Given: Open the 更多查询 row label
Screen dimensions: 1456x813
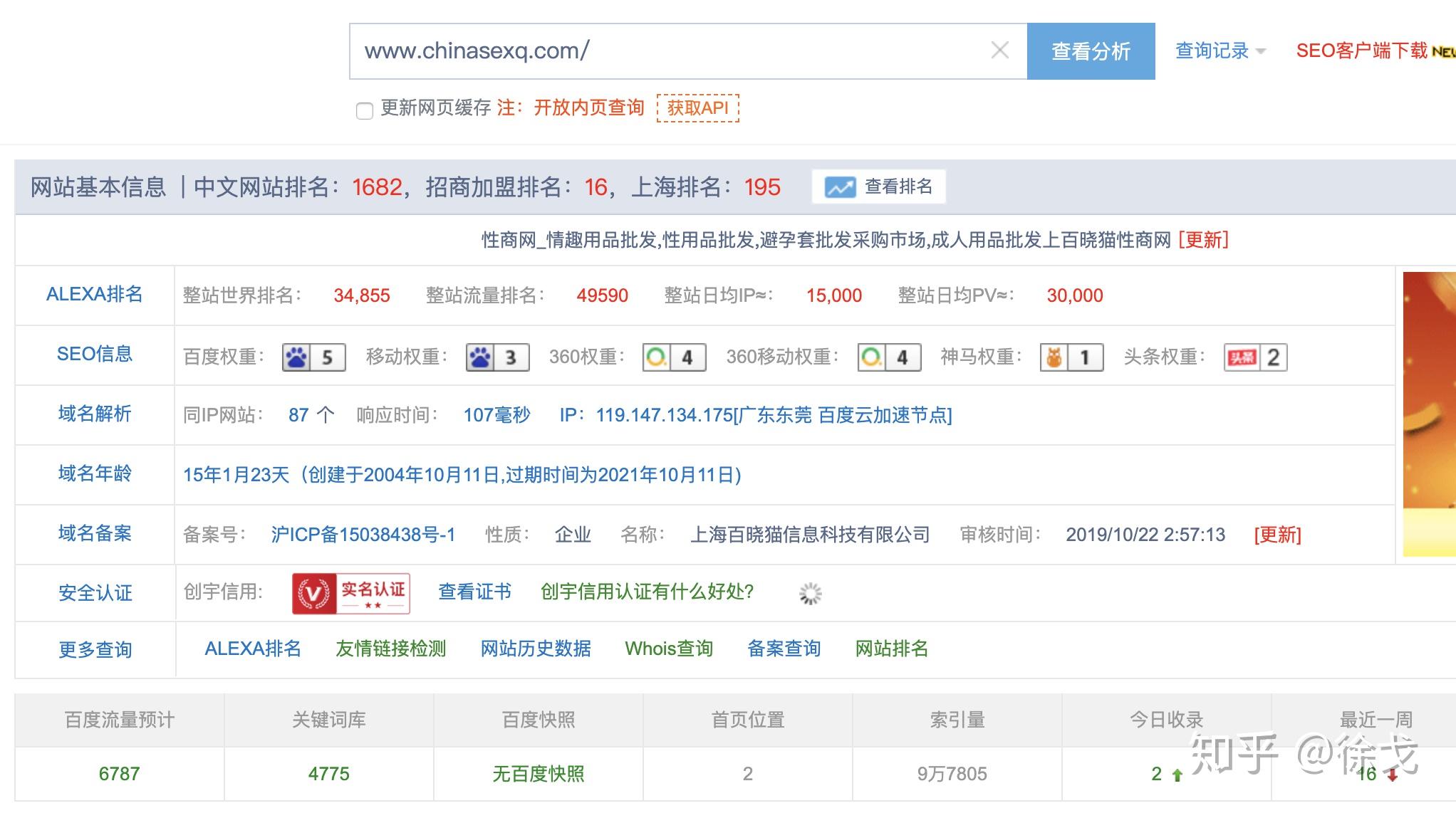Looking at the screenshot, I should pyautogui.click(x=95, y=649).
